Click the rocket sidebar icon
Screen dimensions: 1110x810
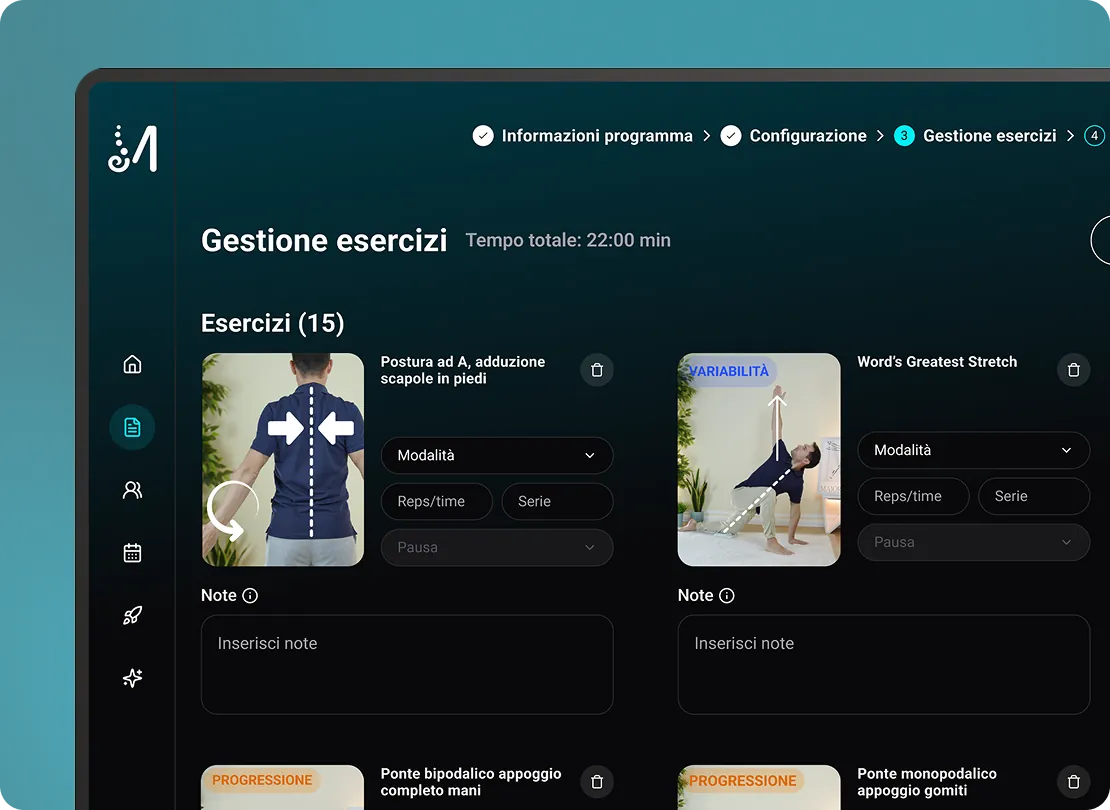[x=132, y=615]
